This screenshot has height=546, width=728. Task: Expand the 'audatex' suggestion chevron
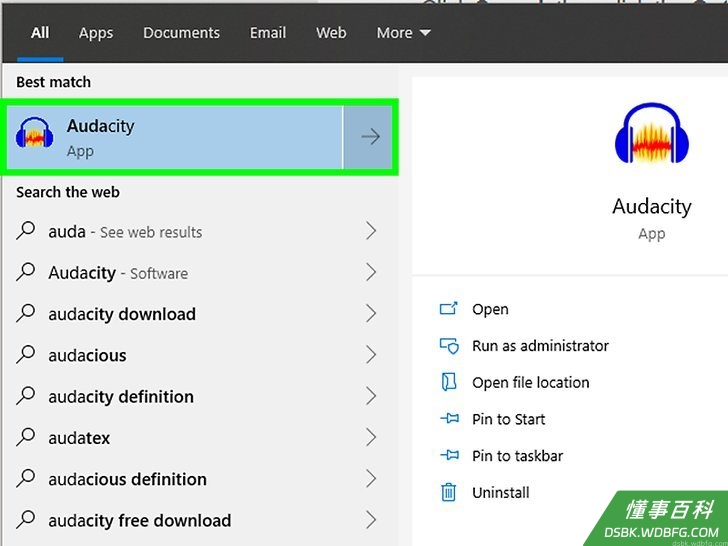coord(370,437)
